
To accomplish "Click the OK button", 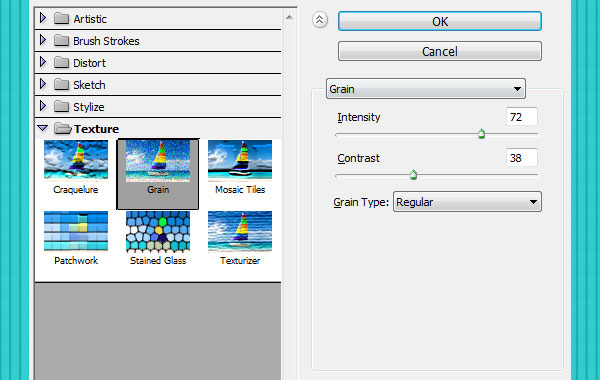I will [x=440, y=21].
